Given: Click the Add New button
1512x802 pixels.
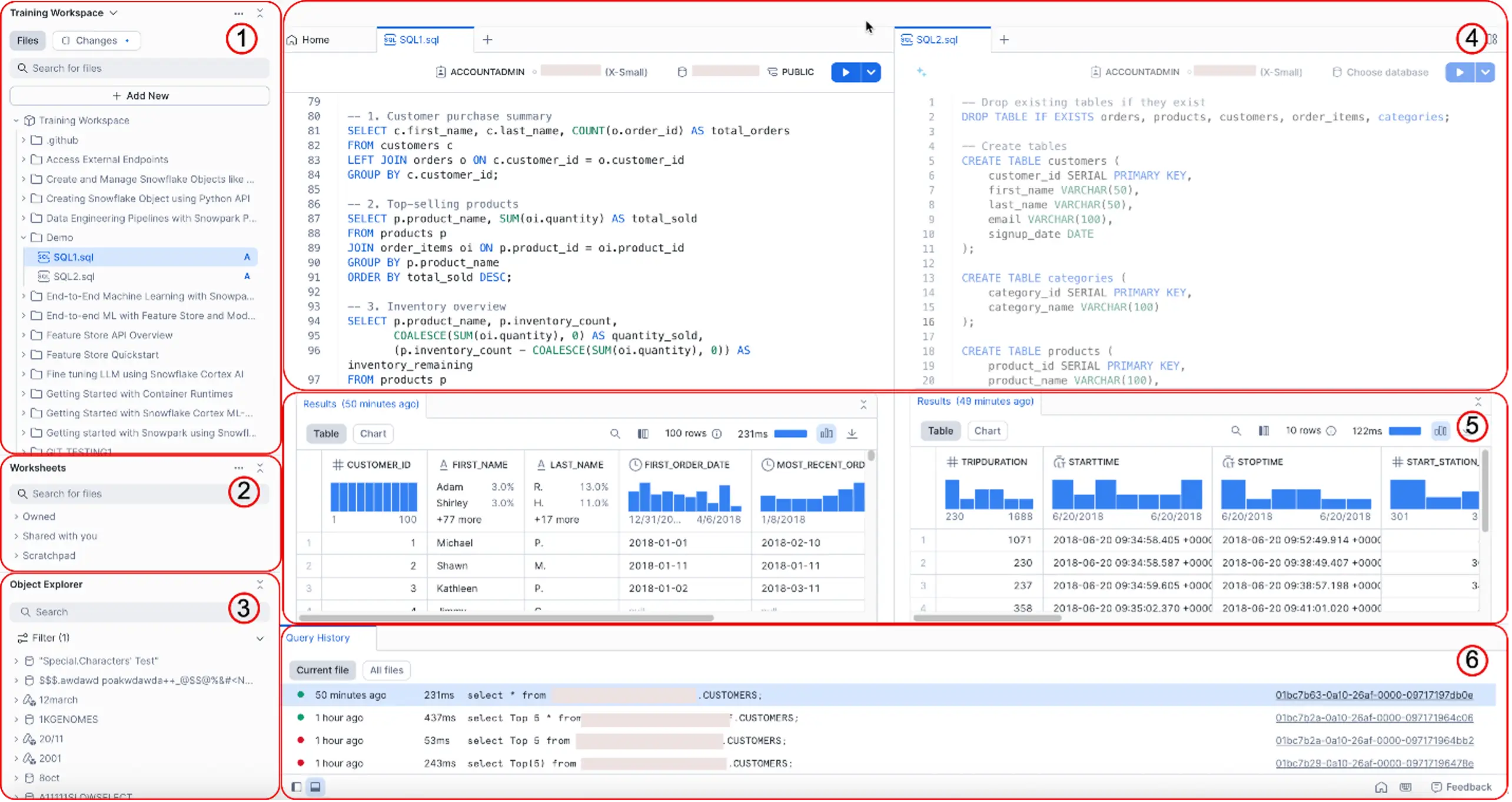Looking at the screenshot, I should coord(140,95).
